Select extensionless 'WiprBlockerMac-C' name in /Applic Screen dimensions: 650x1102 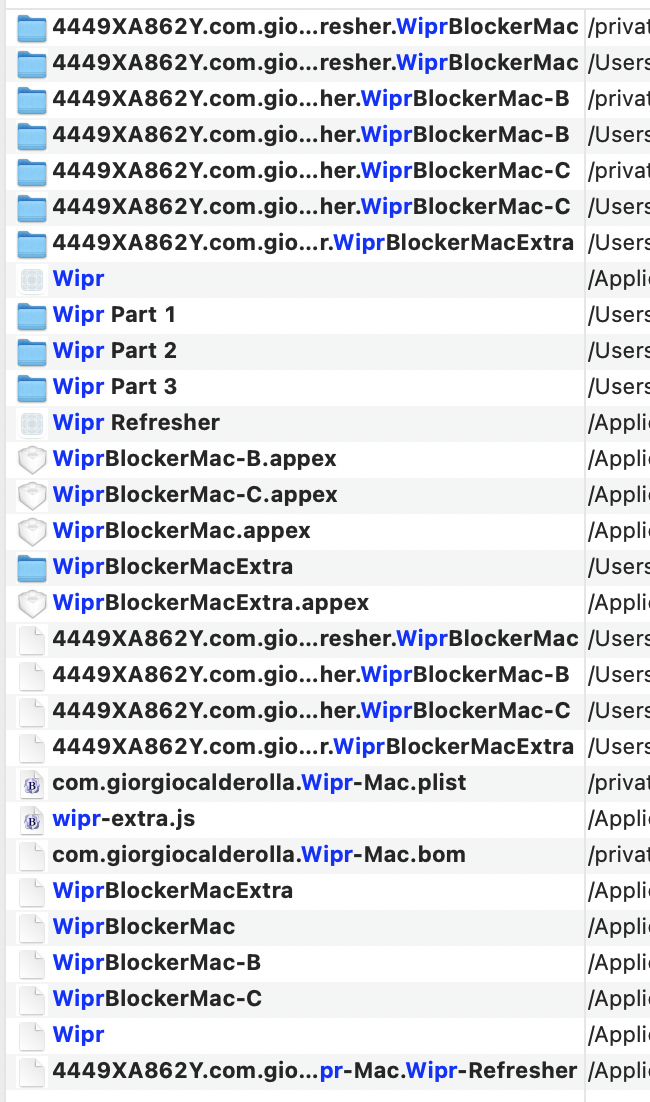[157, 999]
